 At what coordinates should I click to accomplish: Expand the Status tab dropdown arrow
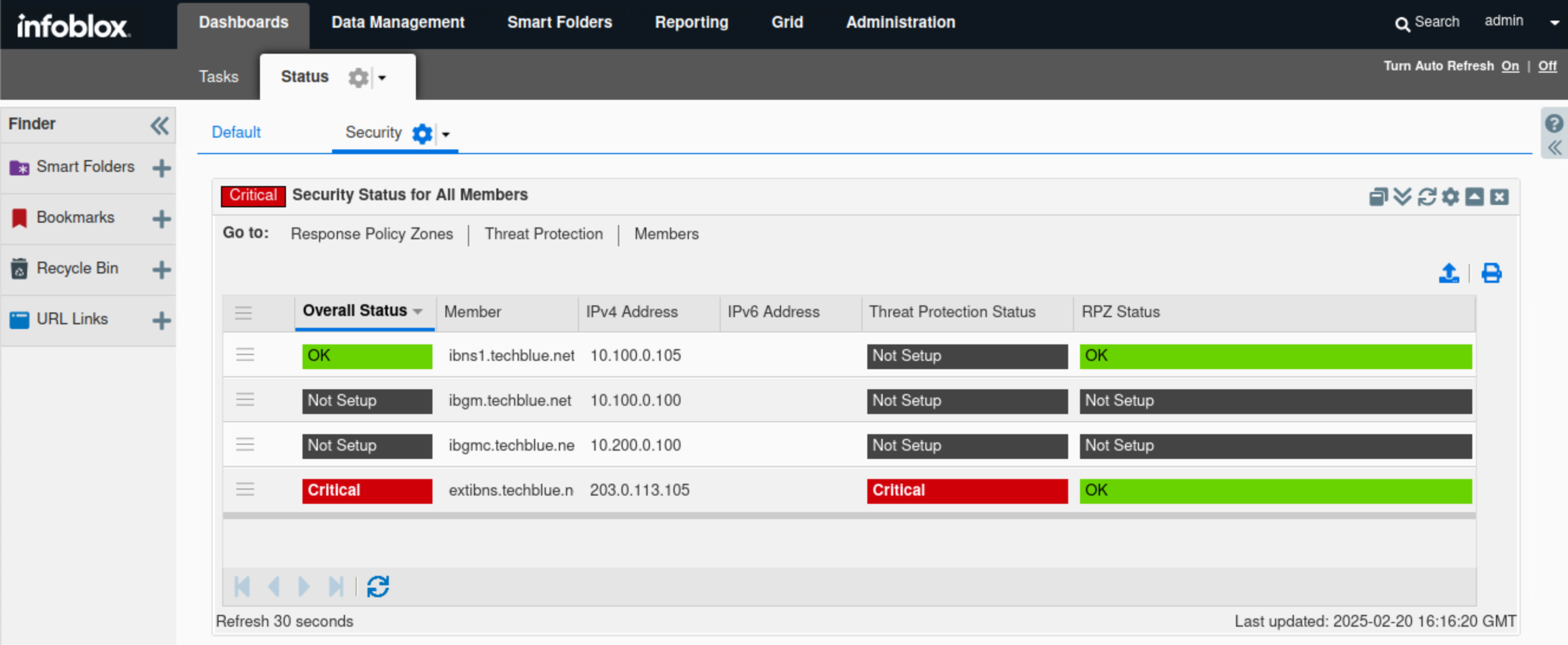(382, 78)
